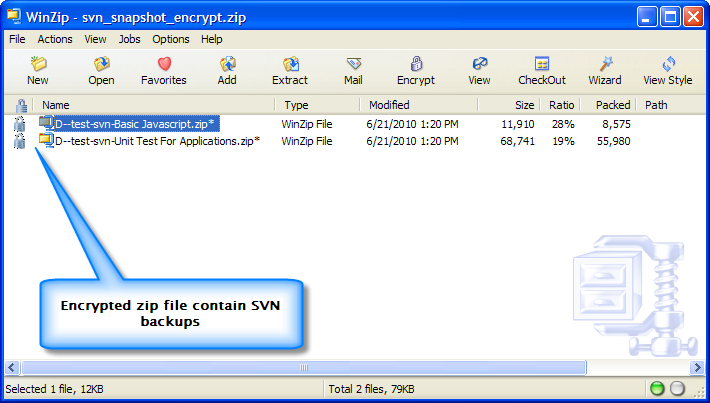Click ratio value 28%

coord(563,124)
